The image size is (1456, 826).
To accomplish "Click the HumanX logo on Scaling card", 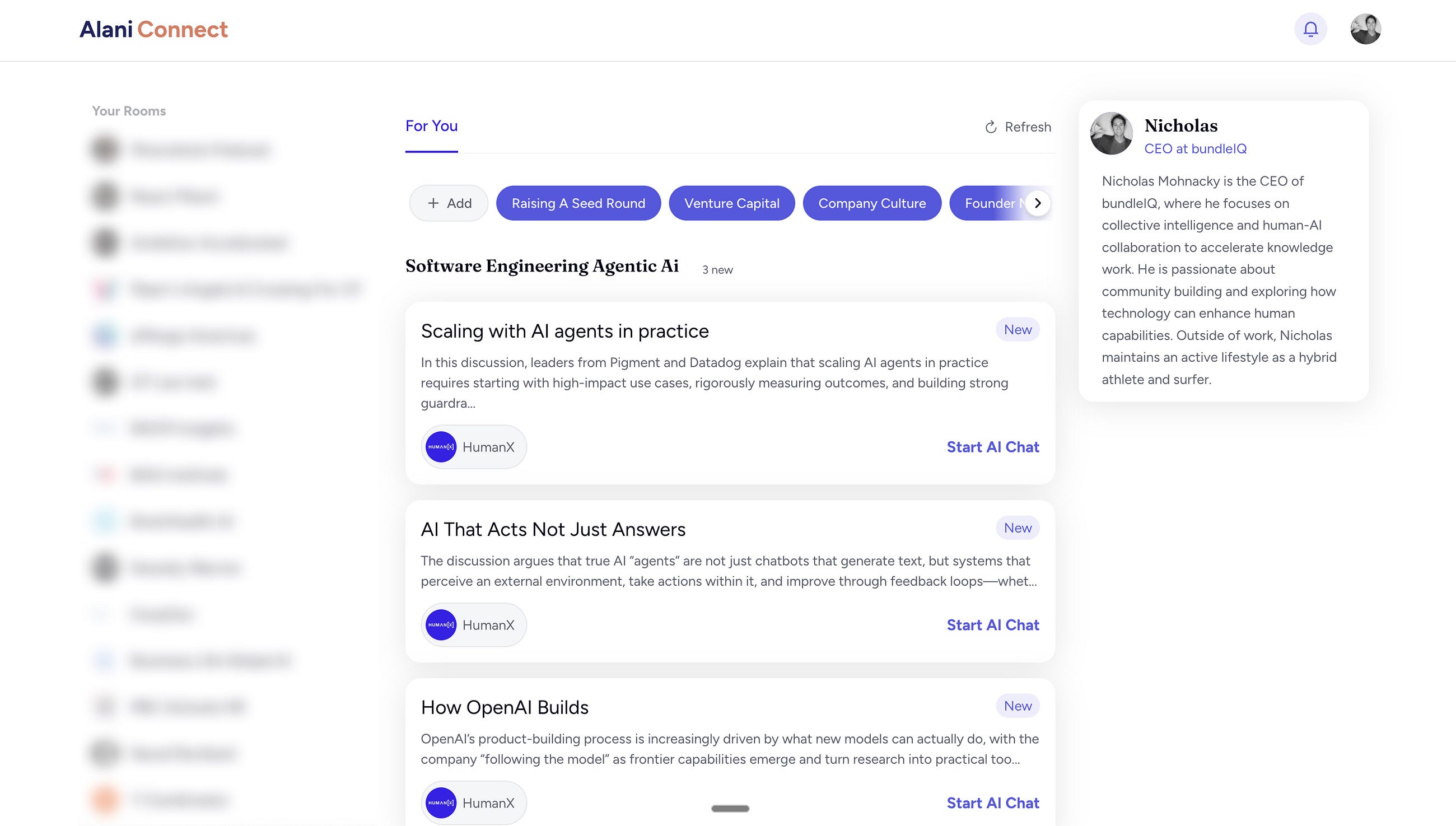I will click(441, 447).
